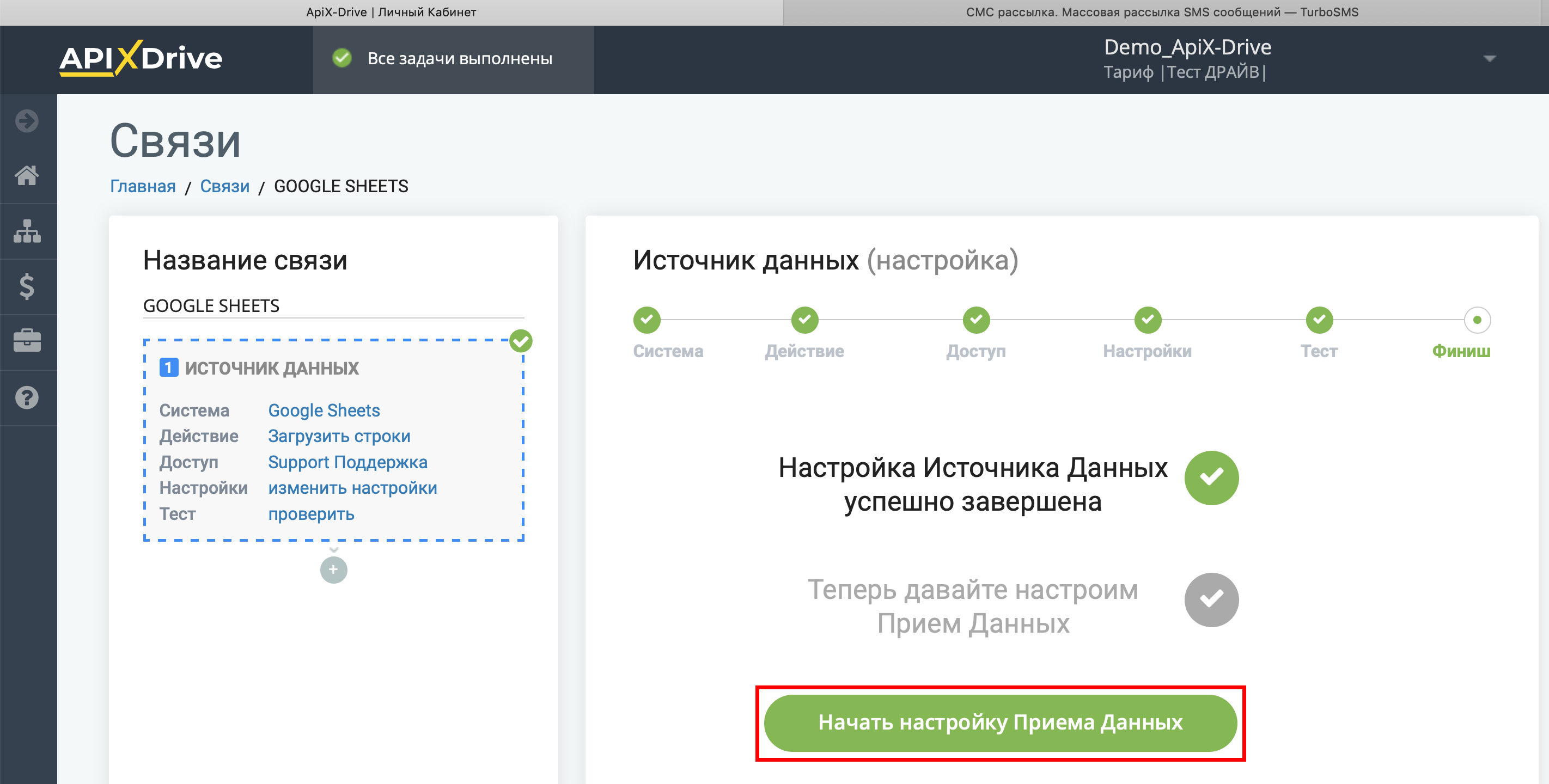Click the green check on data source block
Viewport: 1549px width, 784px height.
521,341
